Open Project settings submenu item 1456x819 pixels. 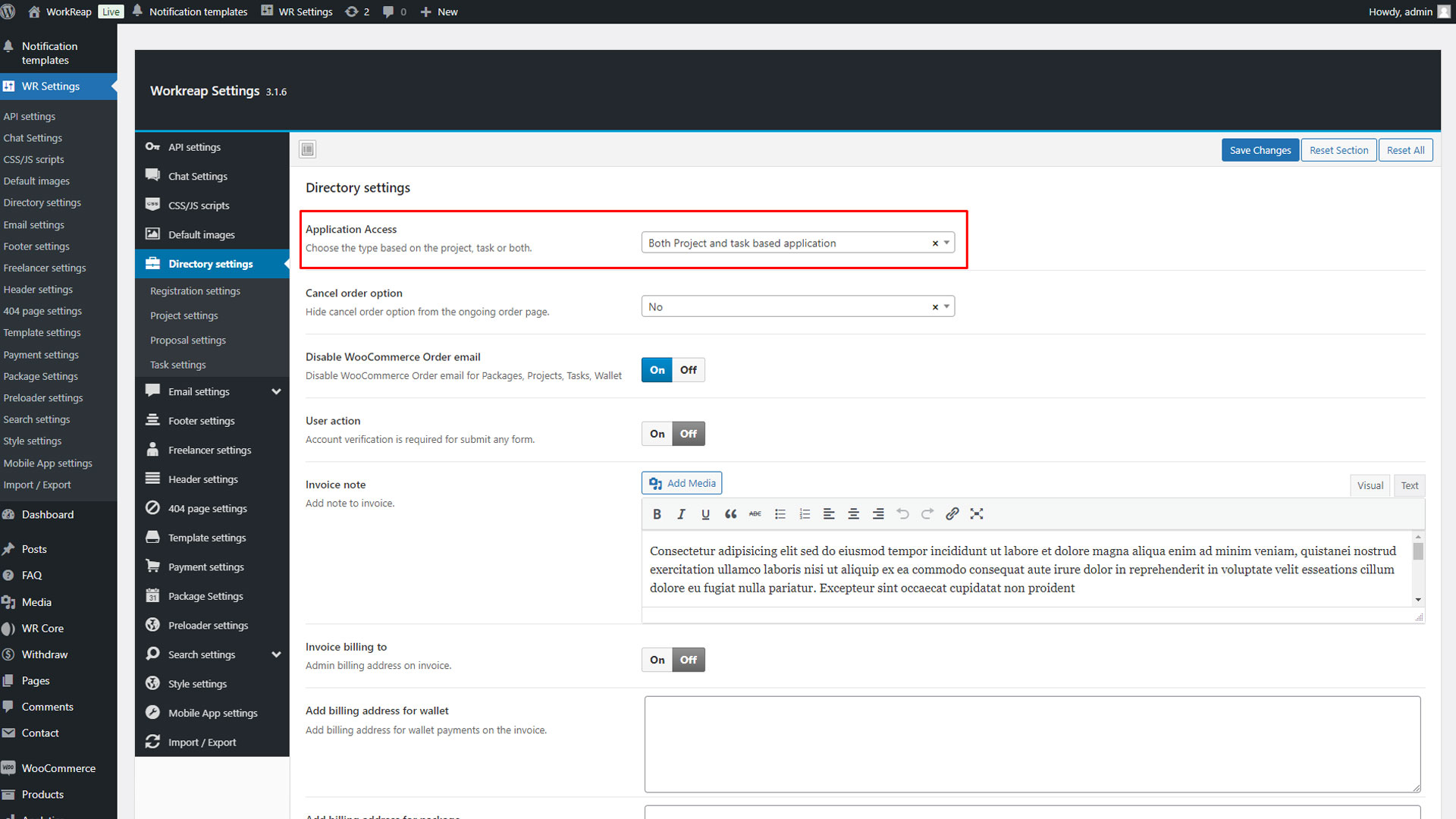coord(184,315)
